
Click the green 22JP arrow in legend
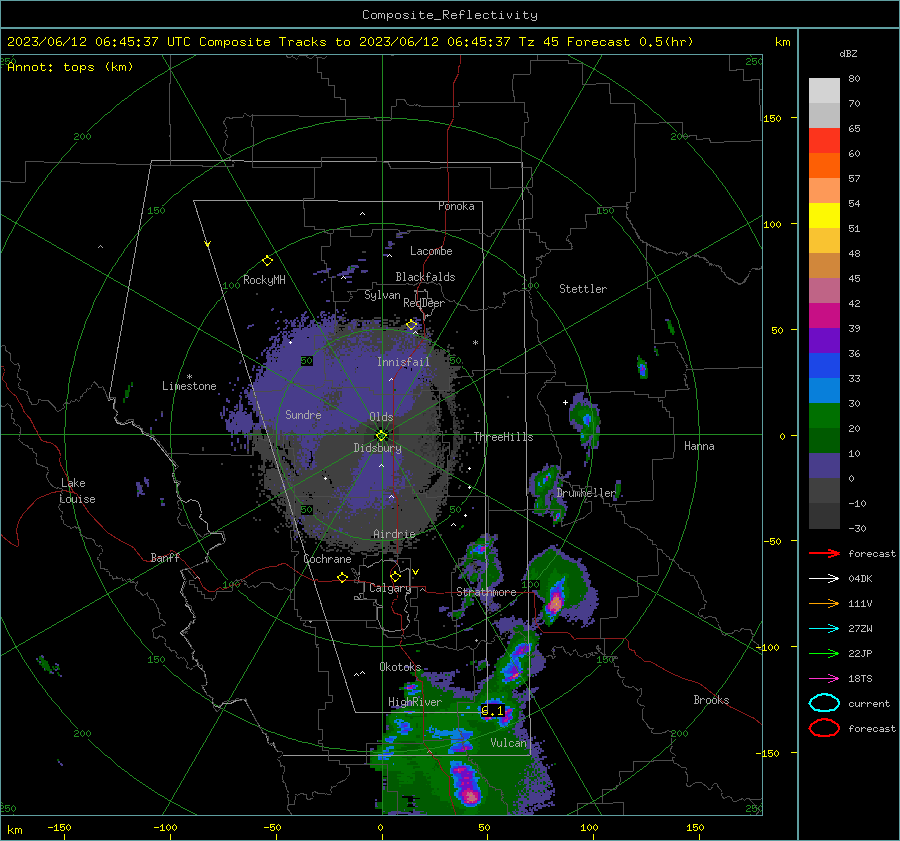(824, 653)
